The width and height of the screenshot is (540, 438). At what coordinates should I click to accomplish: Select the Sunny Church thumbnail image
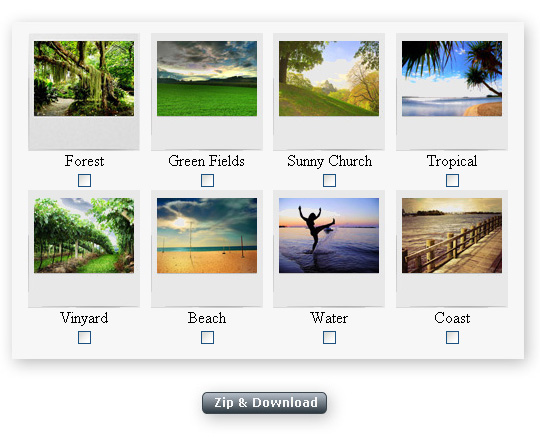click(x=329, y=79)
